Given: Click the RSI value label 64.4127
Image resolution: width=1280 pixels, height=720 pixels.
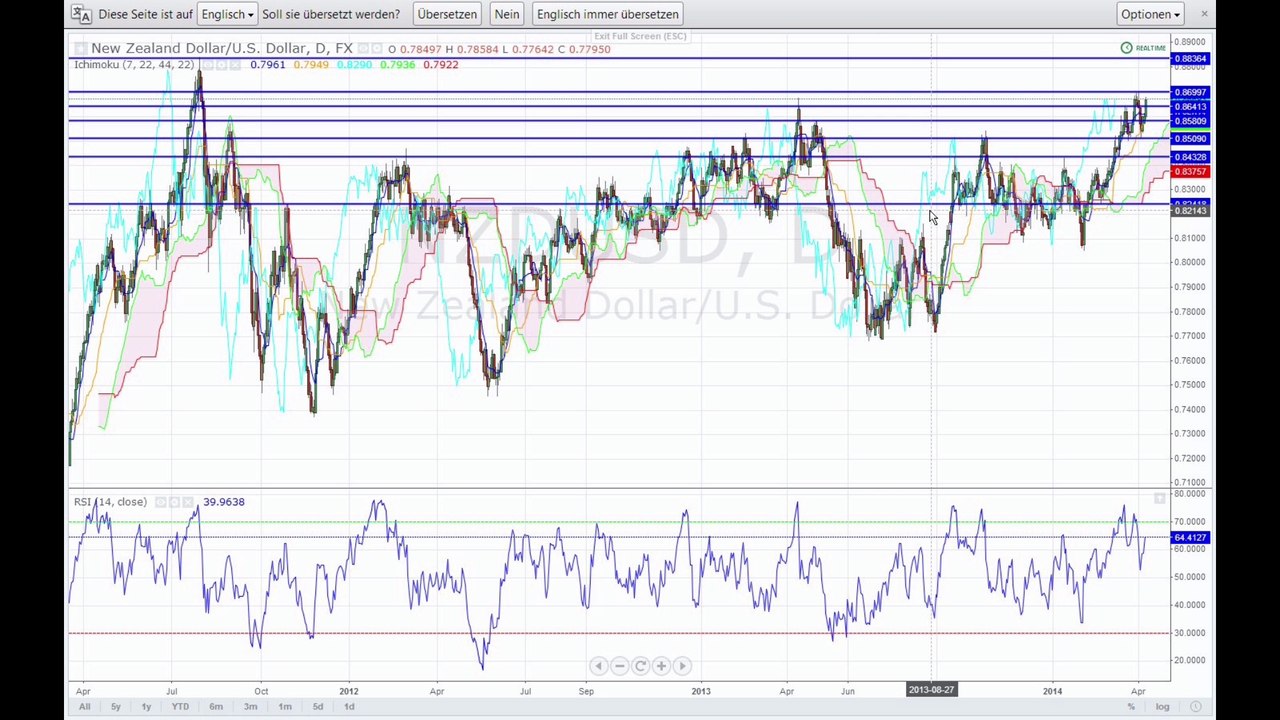Looking at the screenshot, I should pos(1190,538).
